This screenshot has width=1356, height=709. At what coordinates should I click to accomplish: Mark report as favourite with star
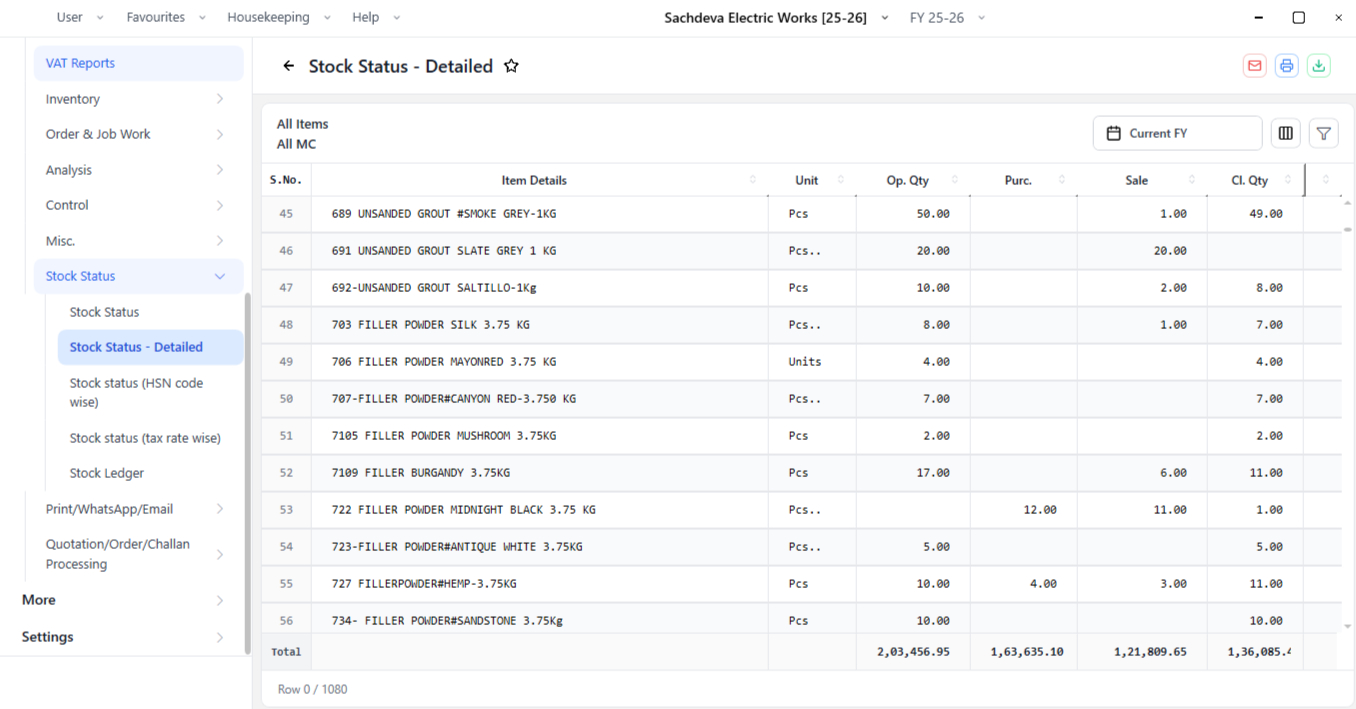point(511,66)
